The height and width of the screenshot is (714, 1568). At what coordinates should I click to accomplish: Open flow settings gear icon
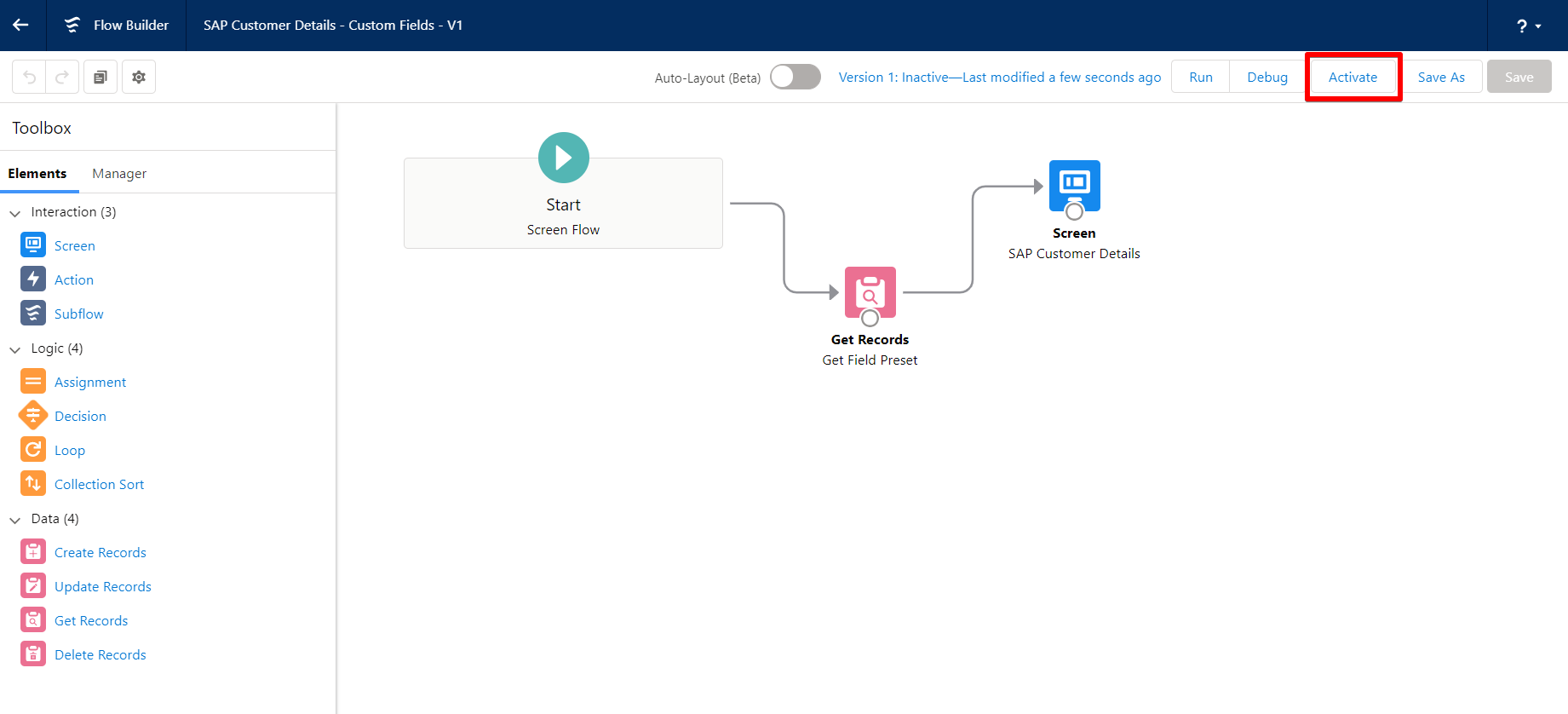tap(139, 77)
